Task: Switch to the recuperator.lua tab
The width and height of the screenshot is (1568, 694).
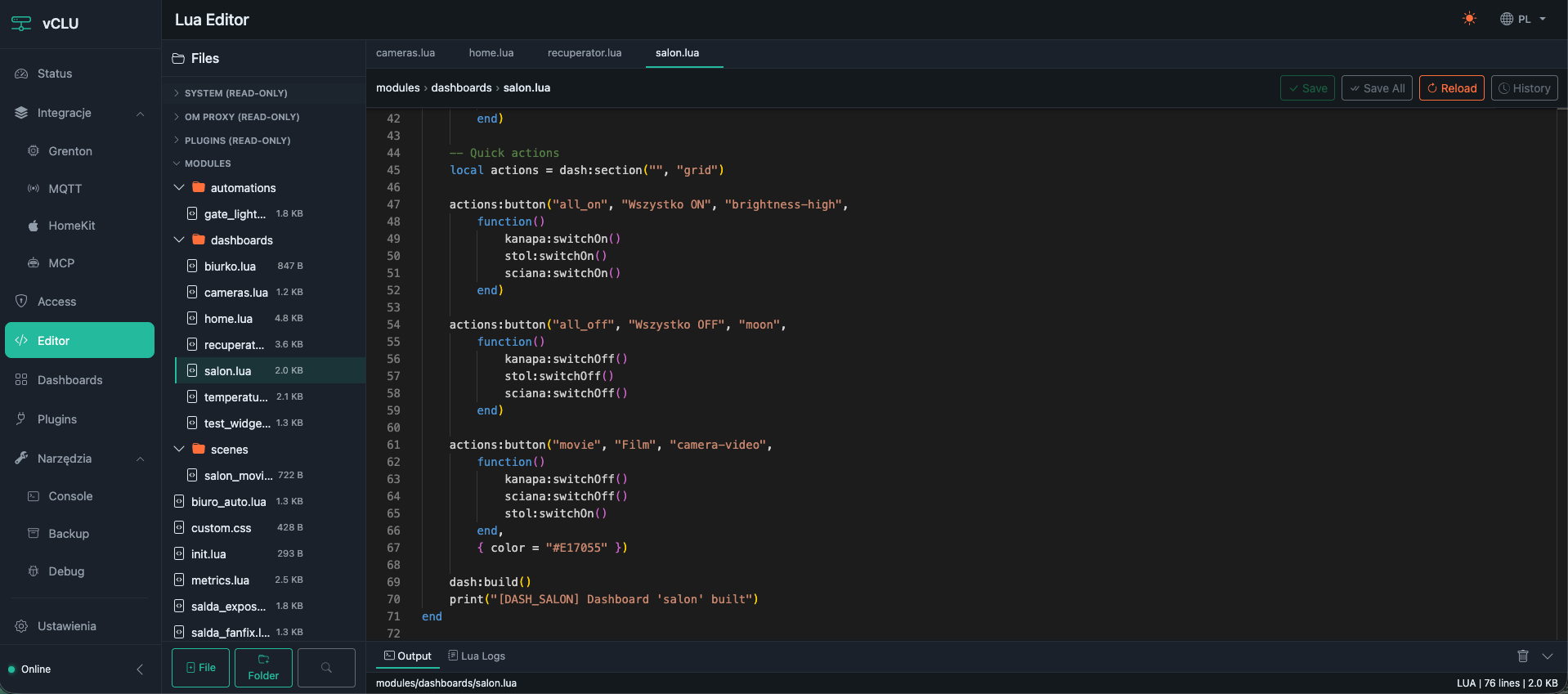Action: click(585, 53)
